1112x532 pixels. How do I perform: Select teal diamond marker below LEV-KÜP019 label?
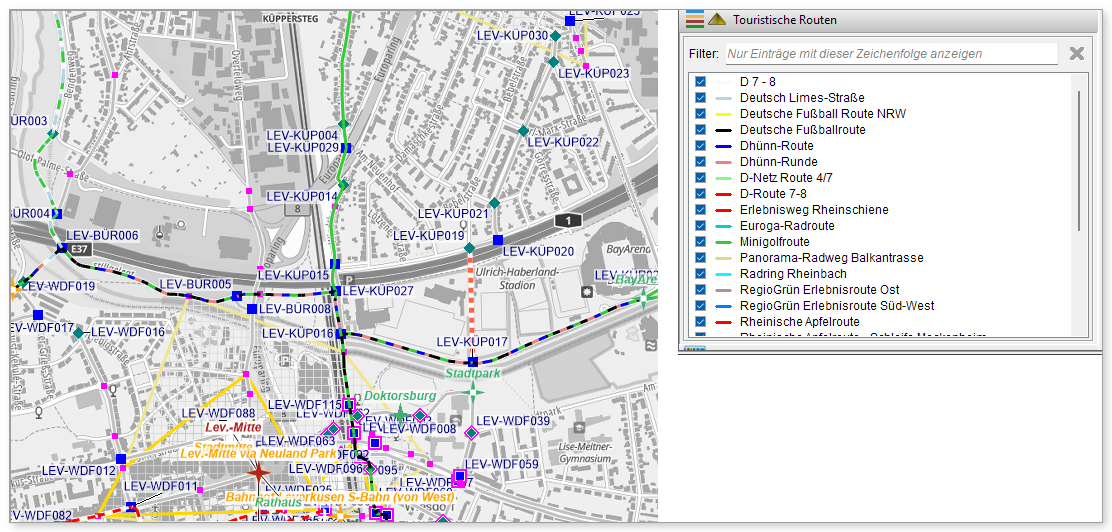click(469, 248)
